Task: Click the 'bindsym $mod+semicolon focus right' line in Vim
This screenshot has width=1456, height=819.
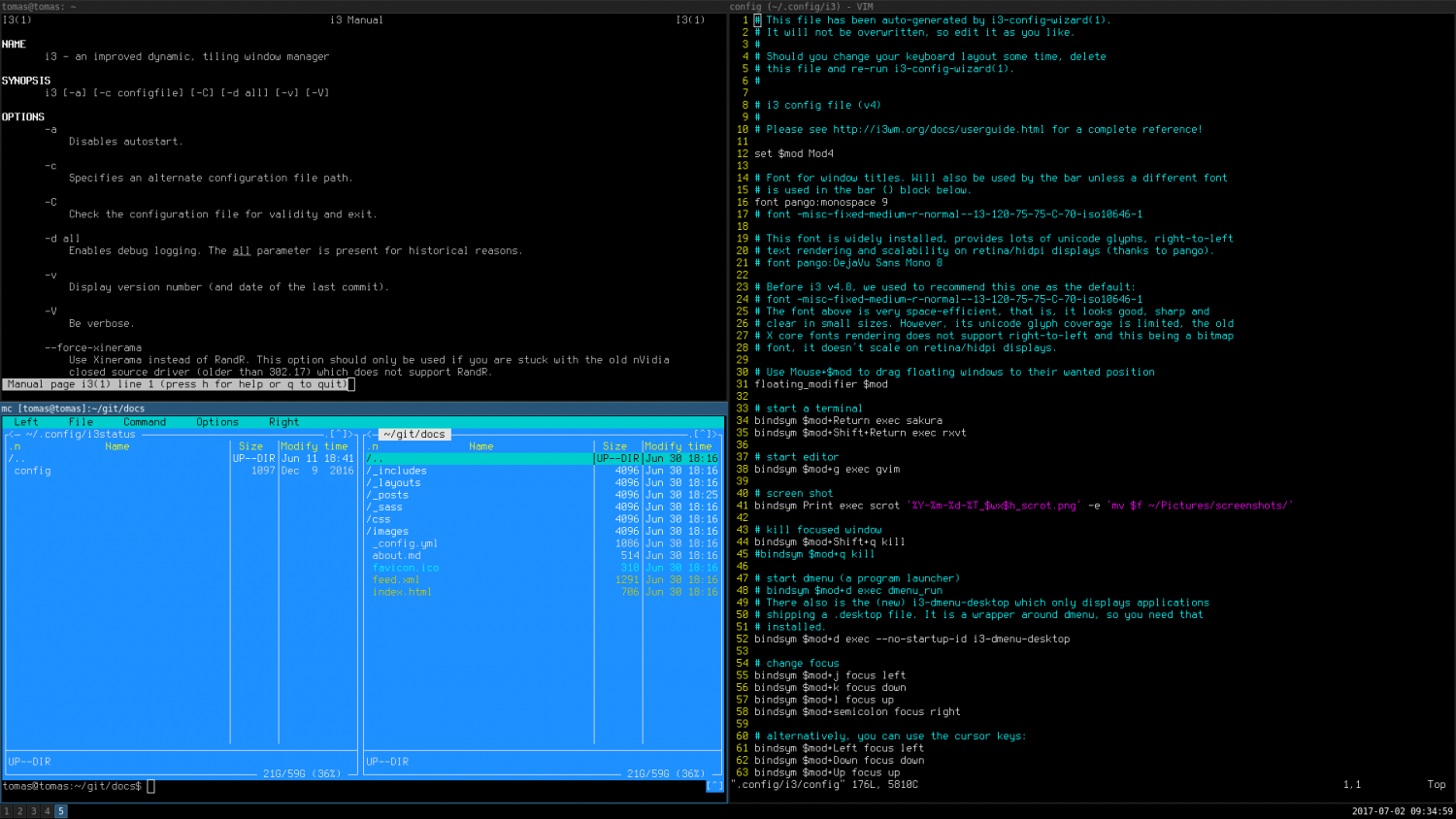Action: (857, 711)
